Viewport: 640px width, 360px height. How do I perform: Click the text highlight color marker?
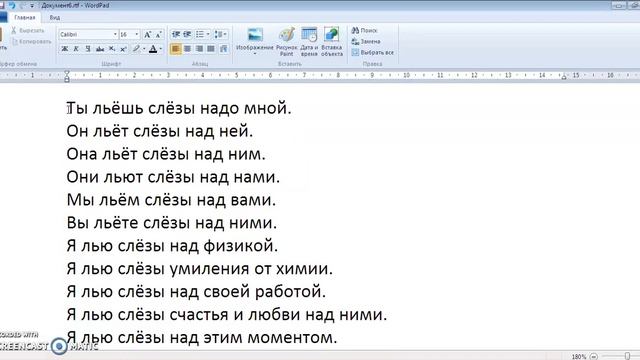136,49
